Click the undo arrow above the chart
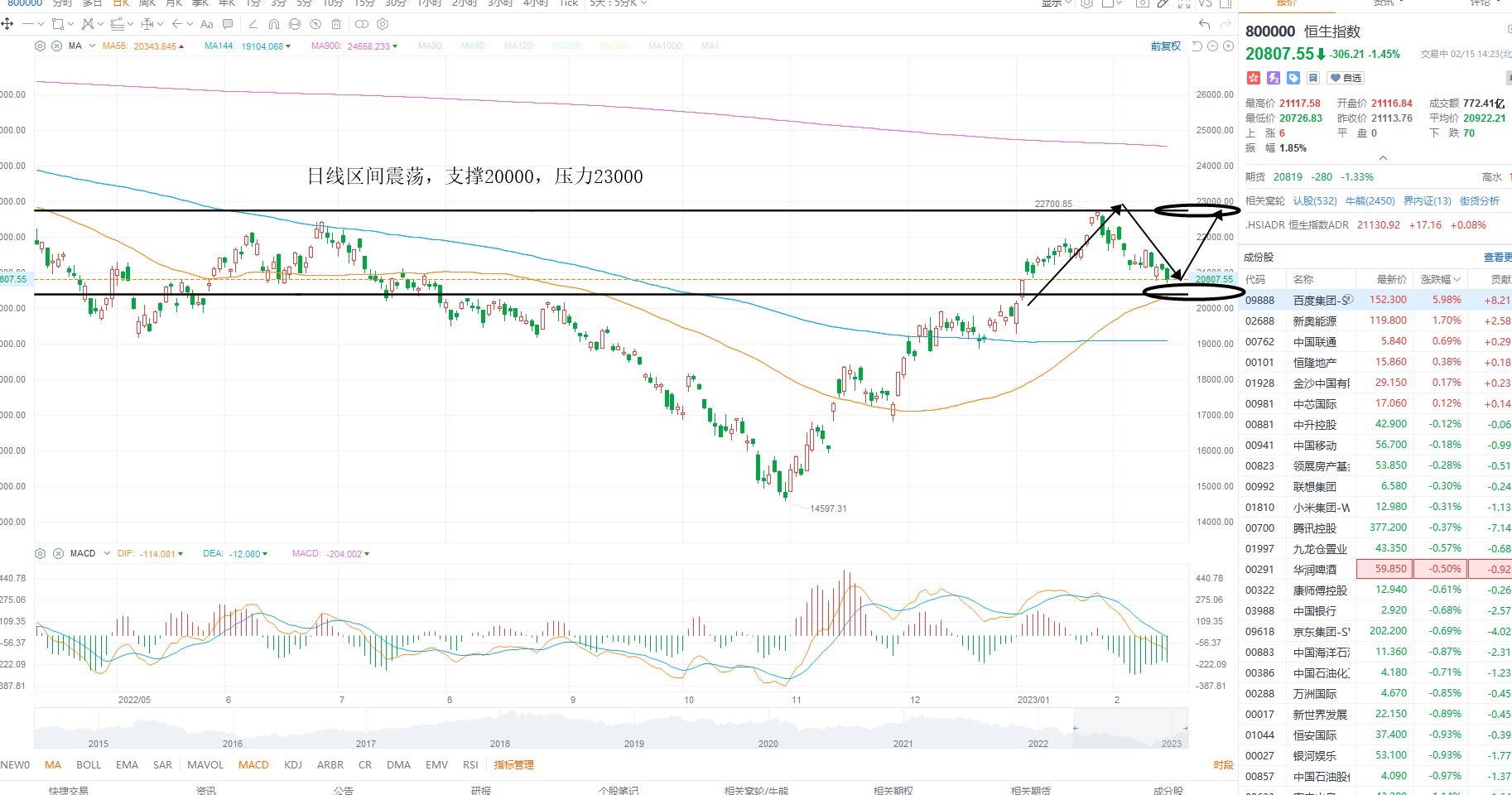Screen dimensions: 1512x795 [1205, 24]
